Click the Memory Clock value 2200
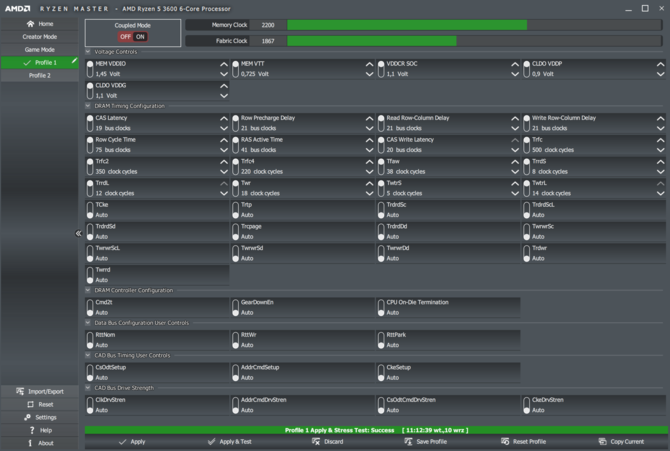The width and height of the screenshot is (670, 451). (x=268, y=25)
